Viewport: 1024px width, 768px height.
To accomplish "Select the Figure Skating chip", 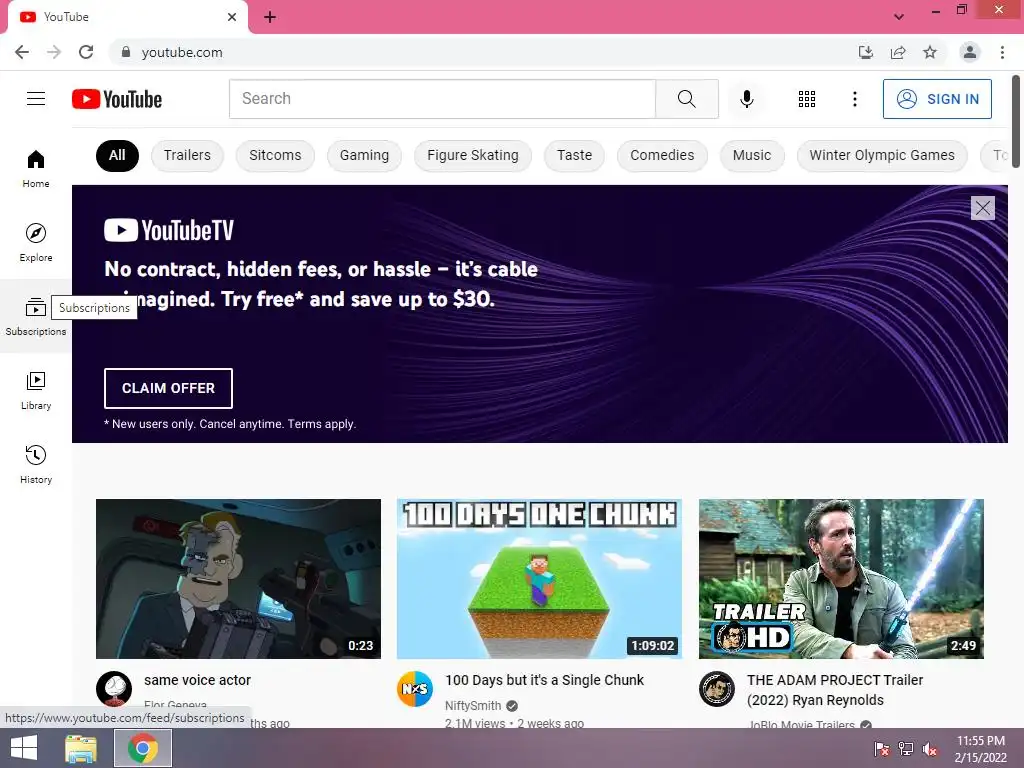I will tap(473, 155).
